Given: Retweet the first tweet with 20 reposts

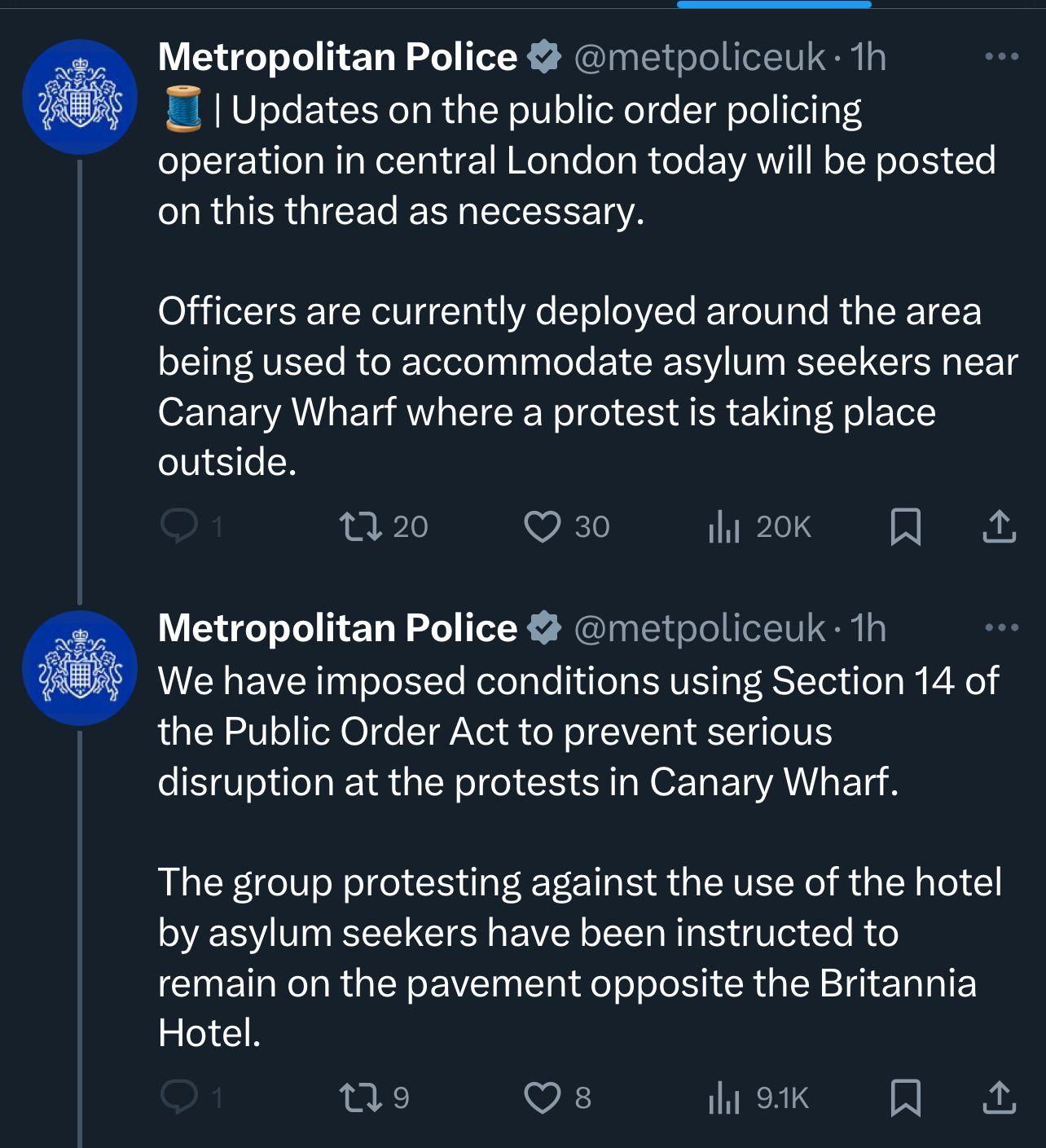Looking at the screenshot, I should pyautogui.click(x=361, y=526).
